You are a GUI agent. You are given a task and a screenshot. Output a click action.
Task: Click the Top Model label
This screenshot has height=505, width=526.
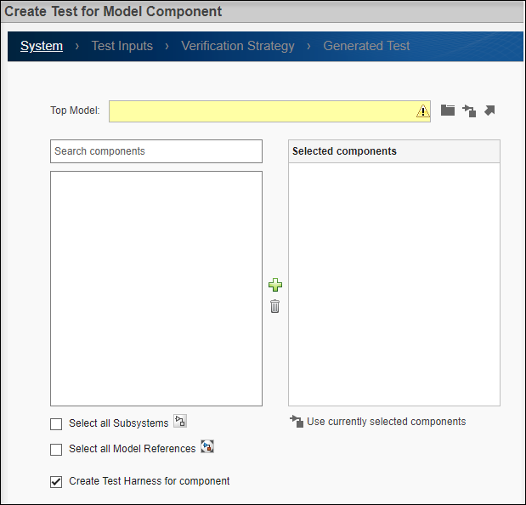(x=75, y=110)
